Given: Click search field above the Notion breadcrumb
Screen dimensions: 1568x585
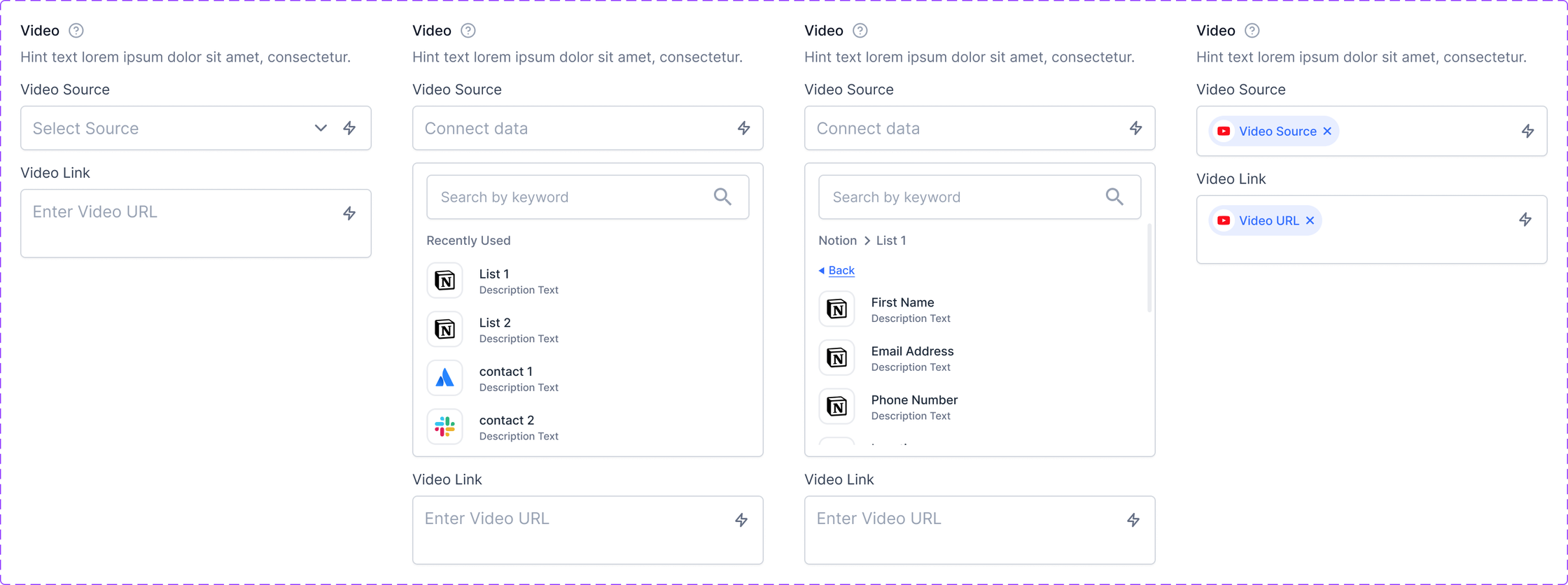Looking at the screenshot, I should [980, 197].
